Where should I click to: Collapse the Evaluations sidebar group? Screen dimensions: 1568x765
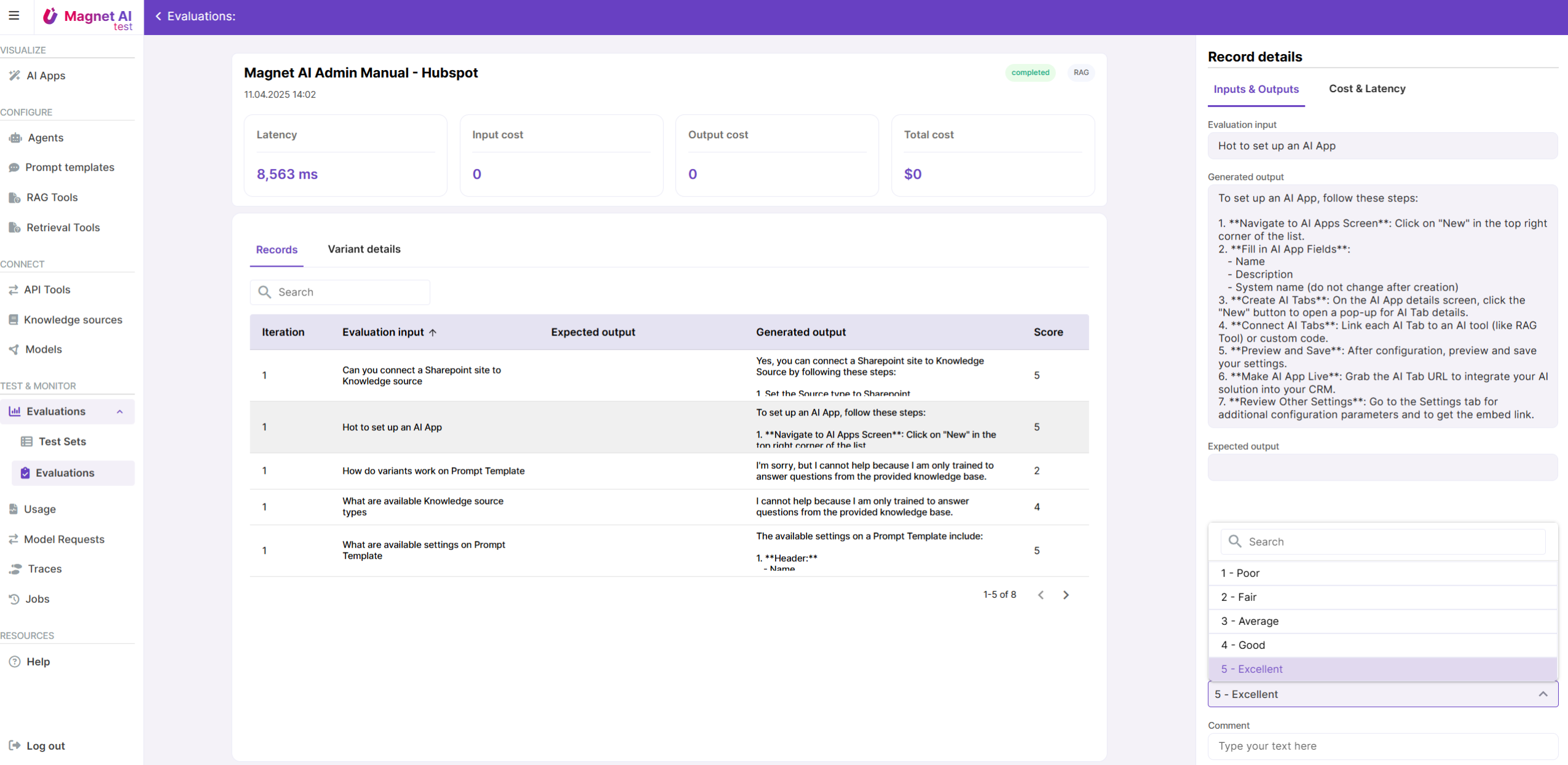(120, 412)
